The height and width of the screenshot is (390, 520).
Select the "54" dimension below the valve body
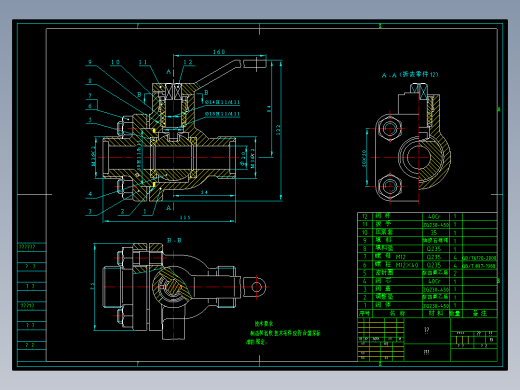click(x=204, y=192)
